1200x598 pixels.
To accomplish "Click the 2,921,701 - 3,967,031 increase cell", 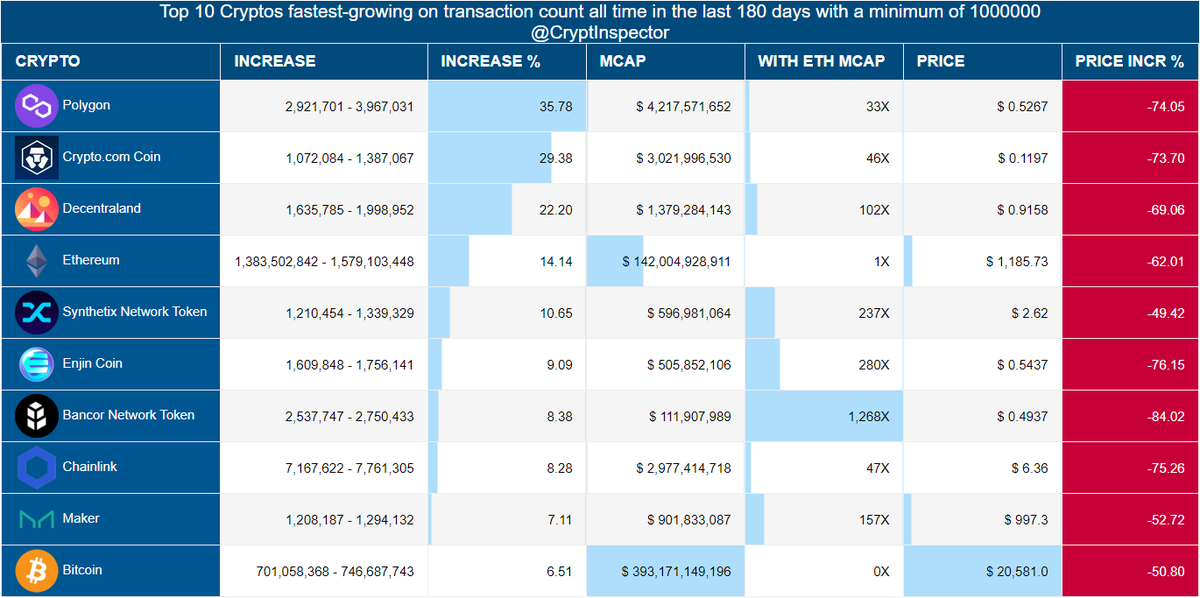I will (324, 106).
